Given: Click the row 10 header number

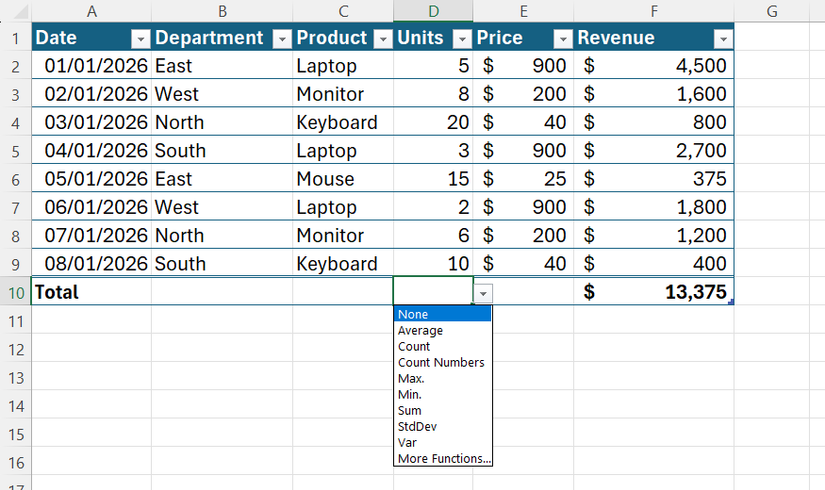Looking at the screenshot, I should click(x=15, y=293).
